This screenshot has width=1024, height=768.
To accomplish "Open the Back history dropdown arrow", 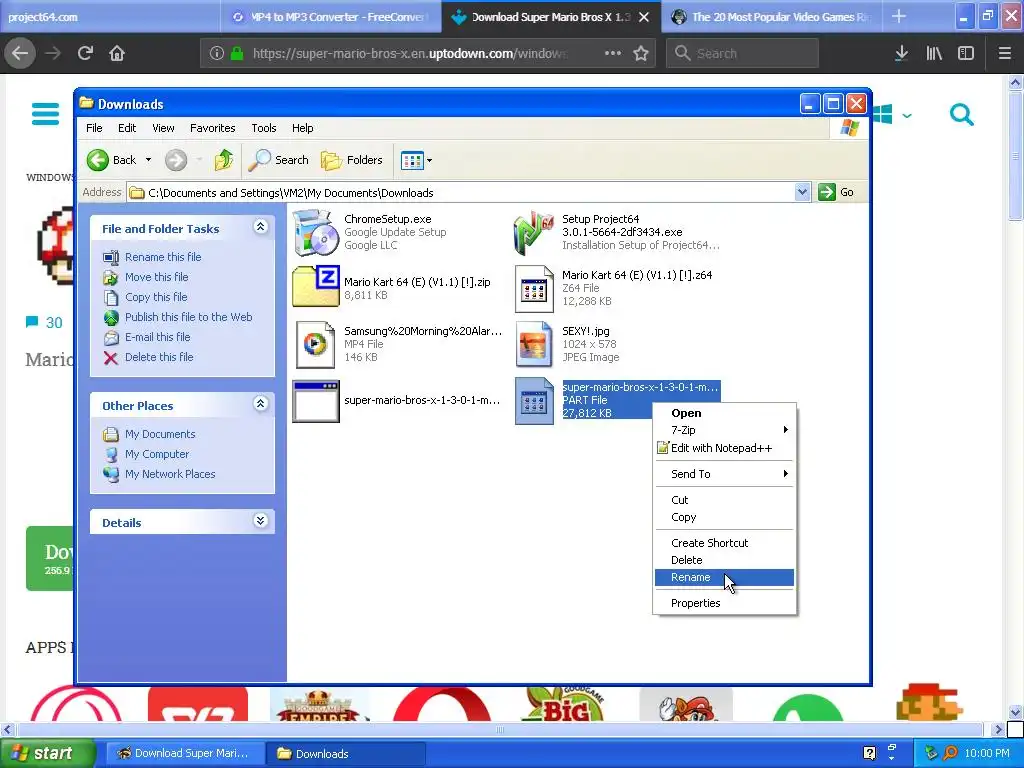I will pyautogui.click(x=148, y=160).
